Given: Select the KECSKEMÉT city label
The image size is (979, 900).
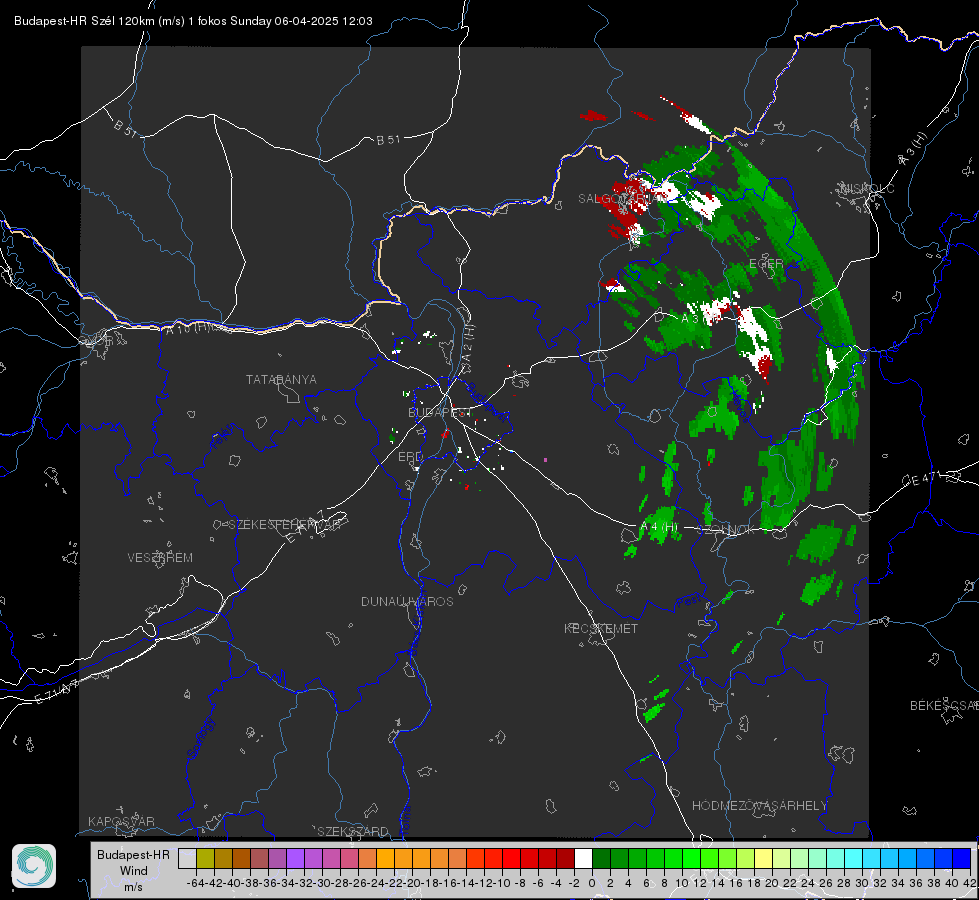Looking at the screenshot, I should pyautogui.click(x=601, y=628).
